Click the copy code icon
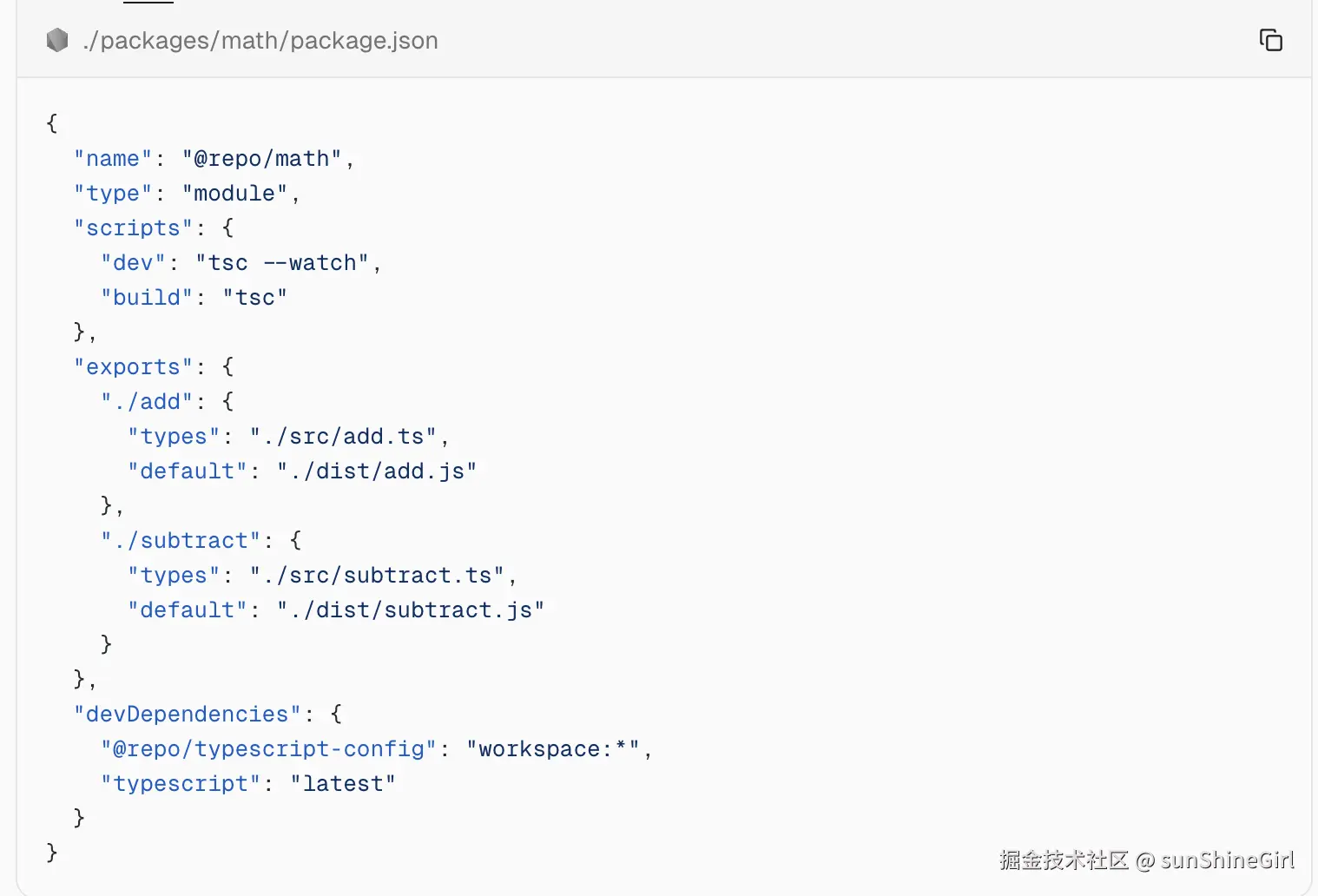This screenshot has width=1318, height=896. point(1270,40)
